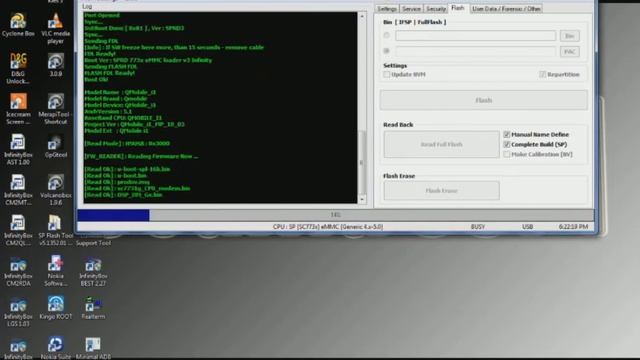The height and width of the screenshot is (360, 640).
Task: Open the Security tab
Action: tap(436, 9)
